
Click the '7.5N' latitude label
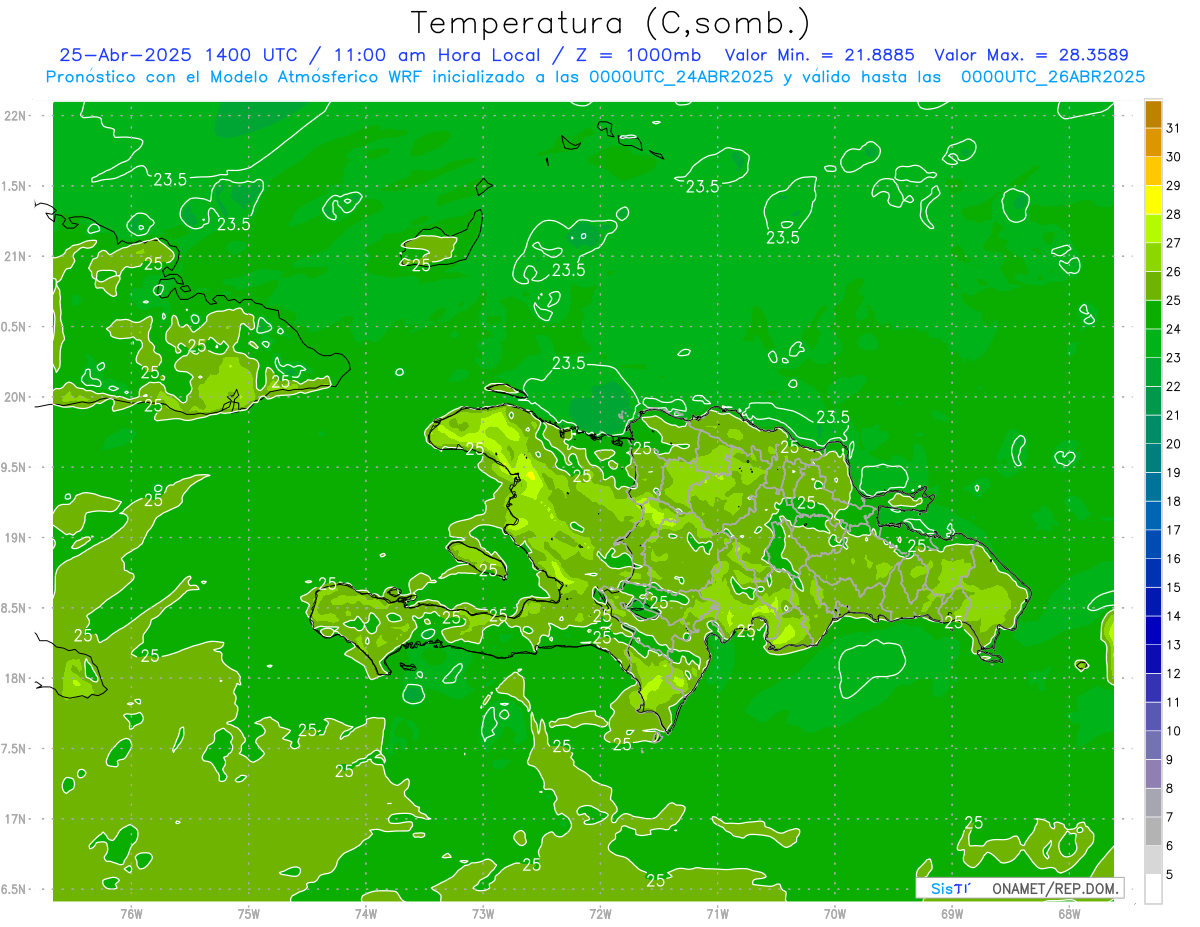[x=15, y=749]
